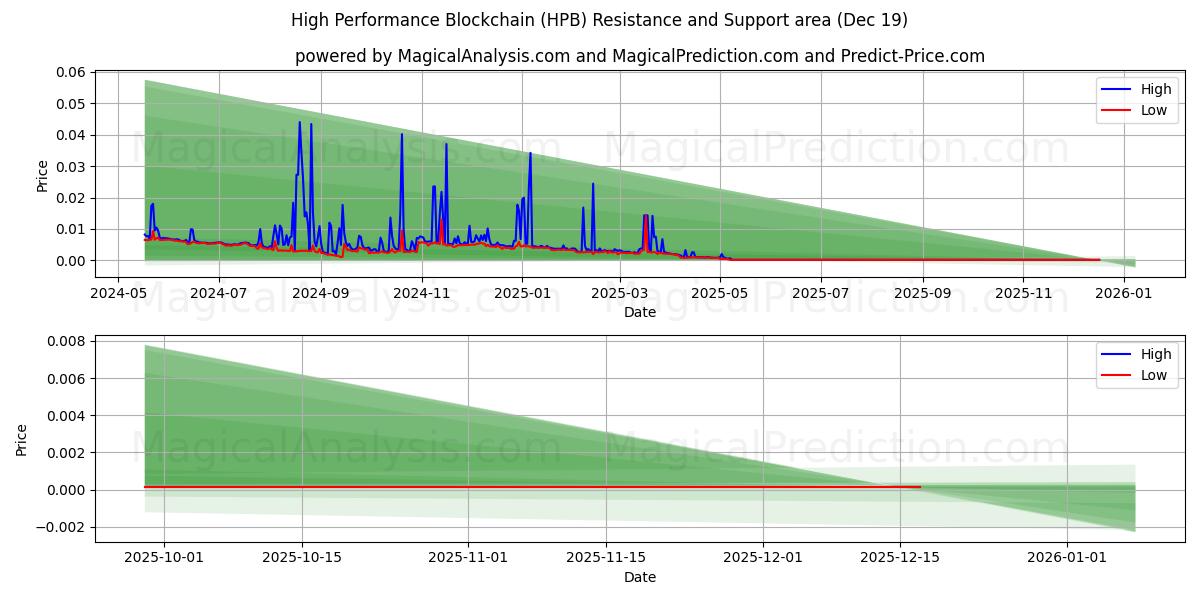Click the red Low legend line sample
Viewport: 1200px width, 600px height.
click(1115, 109)
